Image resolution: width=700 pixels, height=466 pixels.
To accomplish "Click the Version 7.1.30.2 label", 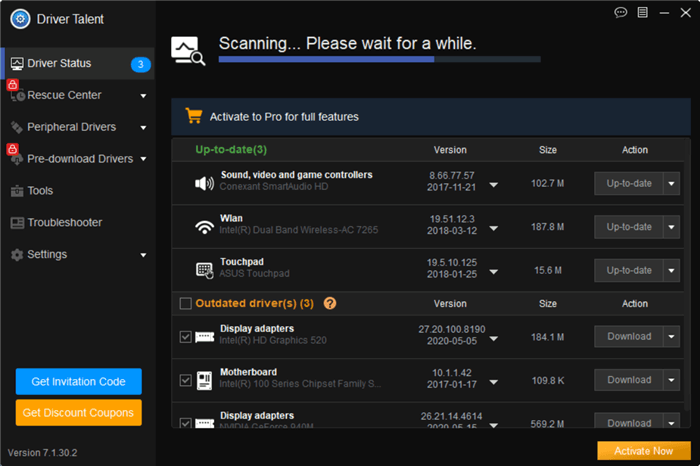I will (x=42, y=453).
